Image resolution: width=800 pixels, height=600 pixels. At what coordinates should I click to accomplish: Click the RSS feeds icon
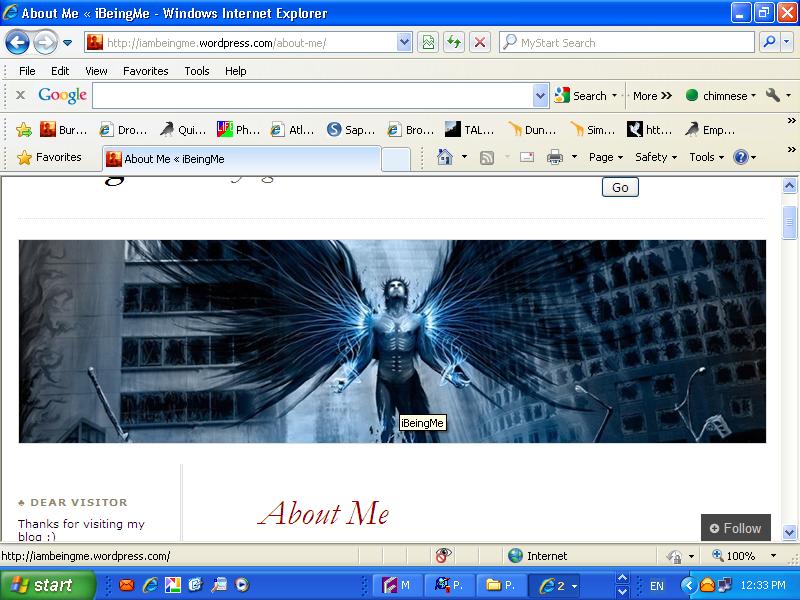click(x=487, y=158)
